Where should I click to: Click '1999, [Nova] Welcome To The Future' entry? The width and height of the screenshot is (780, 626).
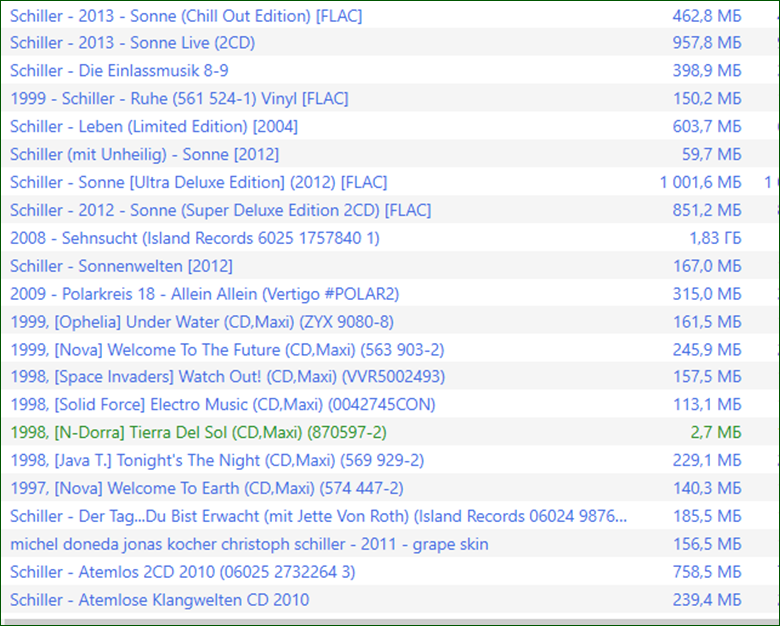[x=227, y=349]
